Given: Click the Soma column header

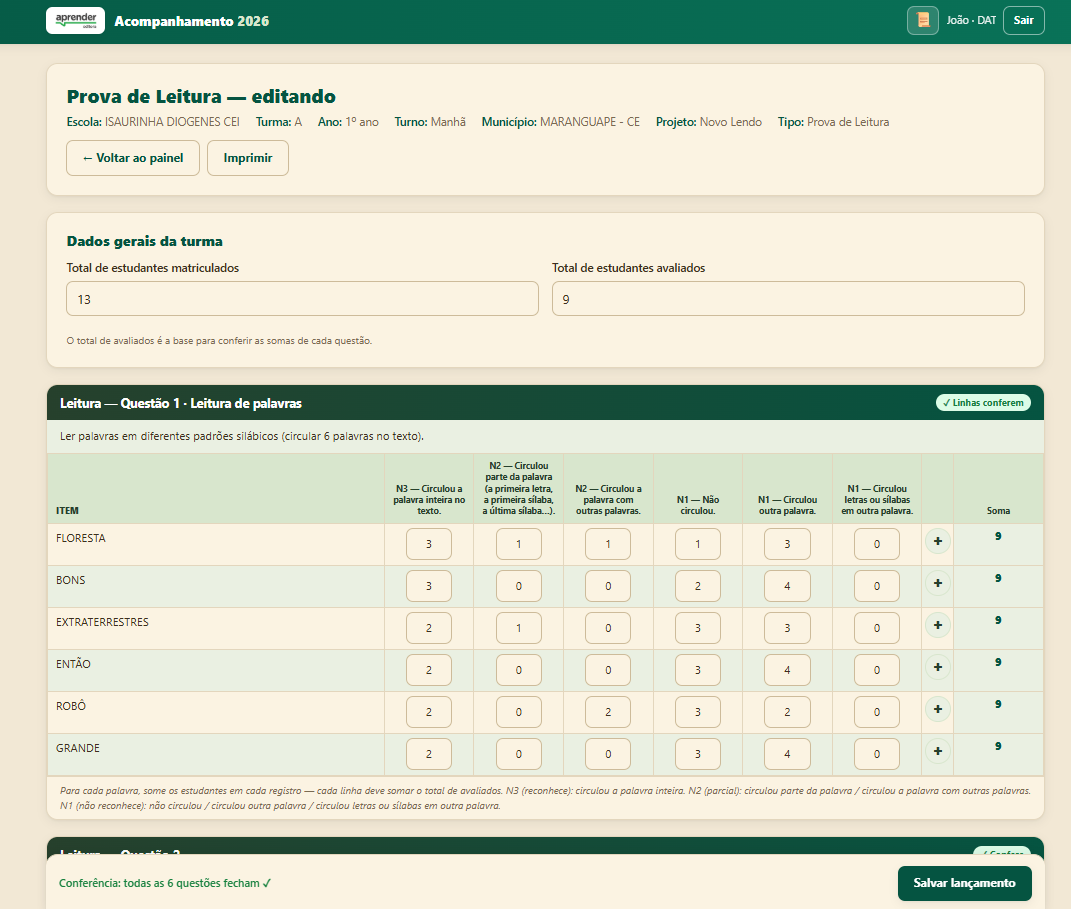Looking at the screenshot, I should coord(998,511).
